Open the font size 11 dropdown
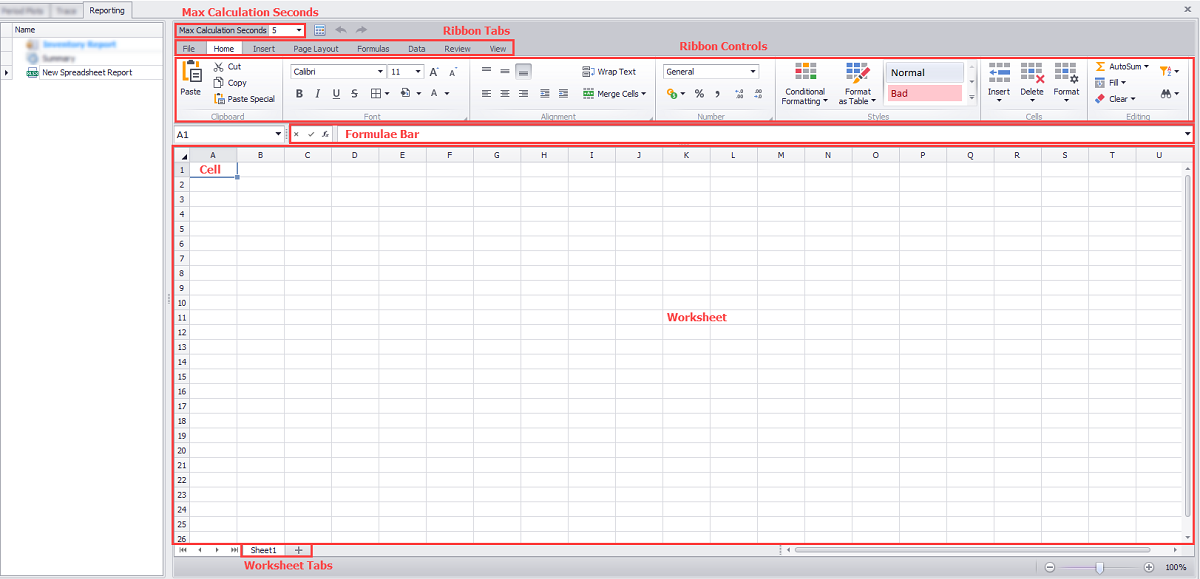Image resolution: width=1200 pixels, height=579 pixels. point(418,72)
